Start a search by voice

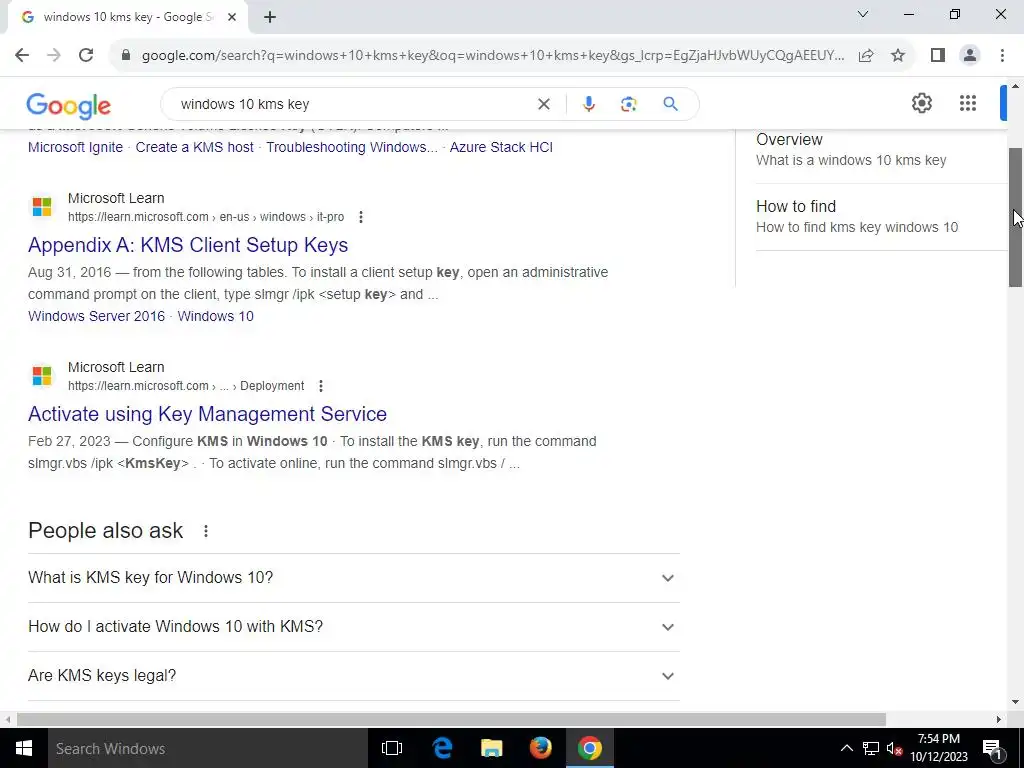(x=588, y=104)
